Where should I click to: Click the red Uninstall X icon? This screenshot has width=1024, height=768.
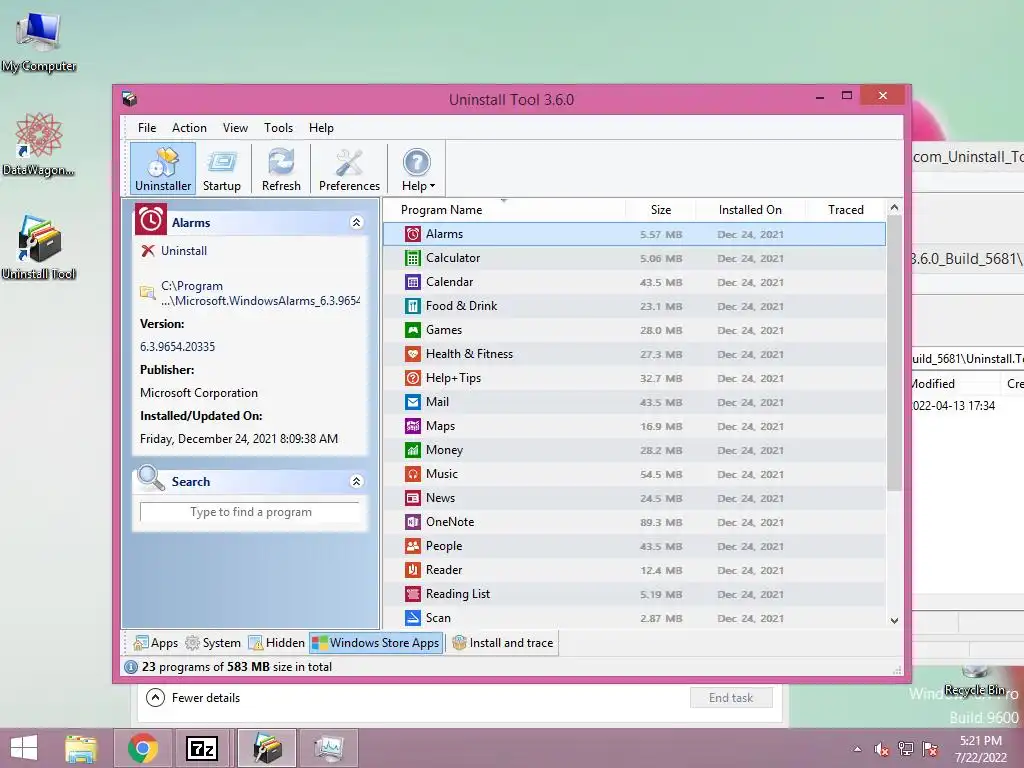pyautogui.click(x=148, y=251)
